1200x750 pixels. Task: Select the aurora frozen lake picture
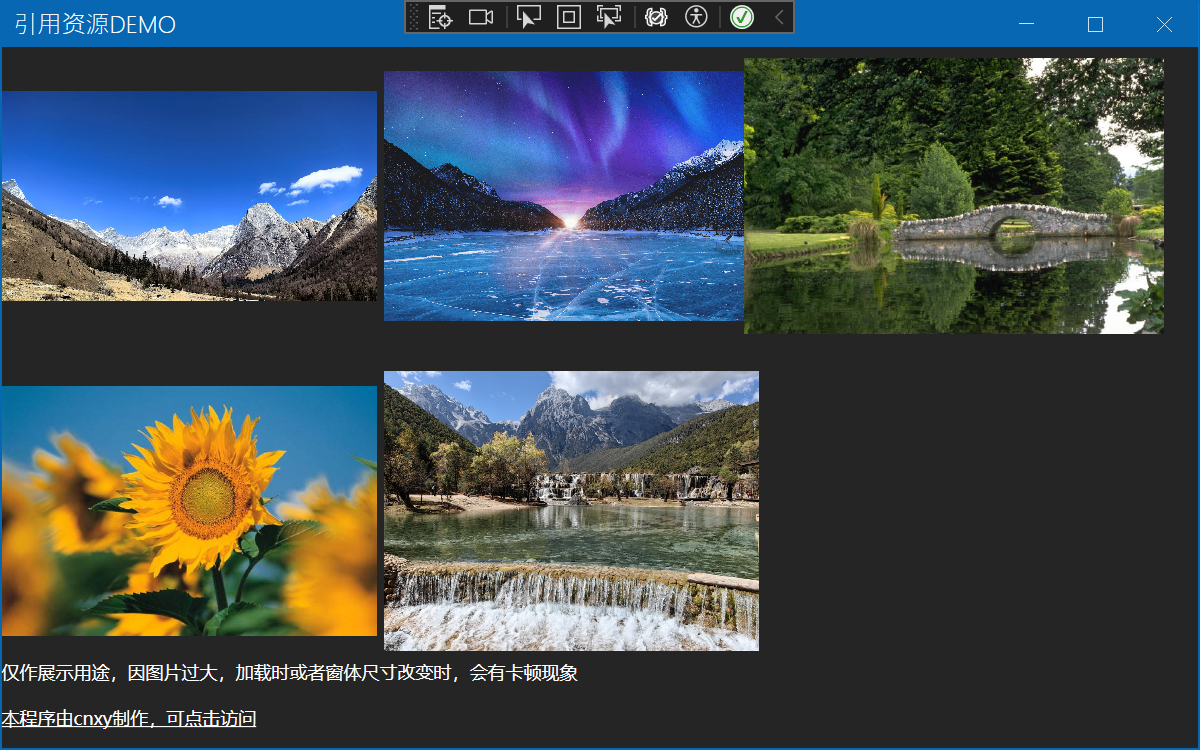click(x=563, y=196)
